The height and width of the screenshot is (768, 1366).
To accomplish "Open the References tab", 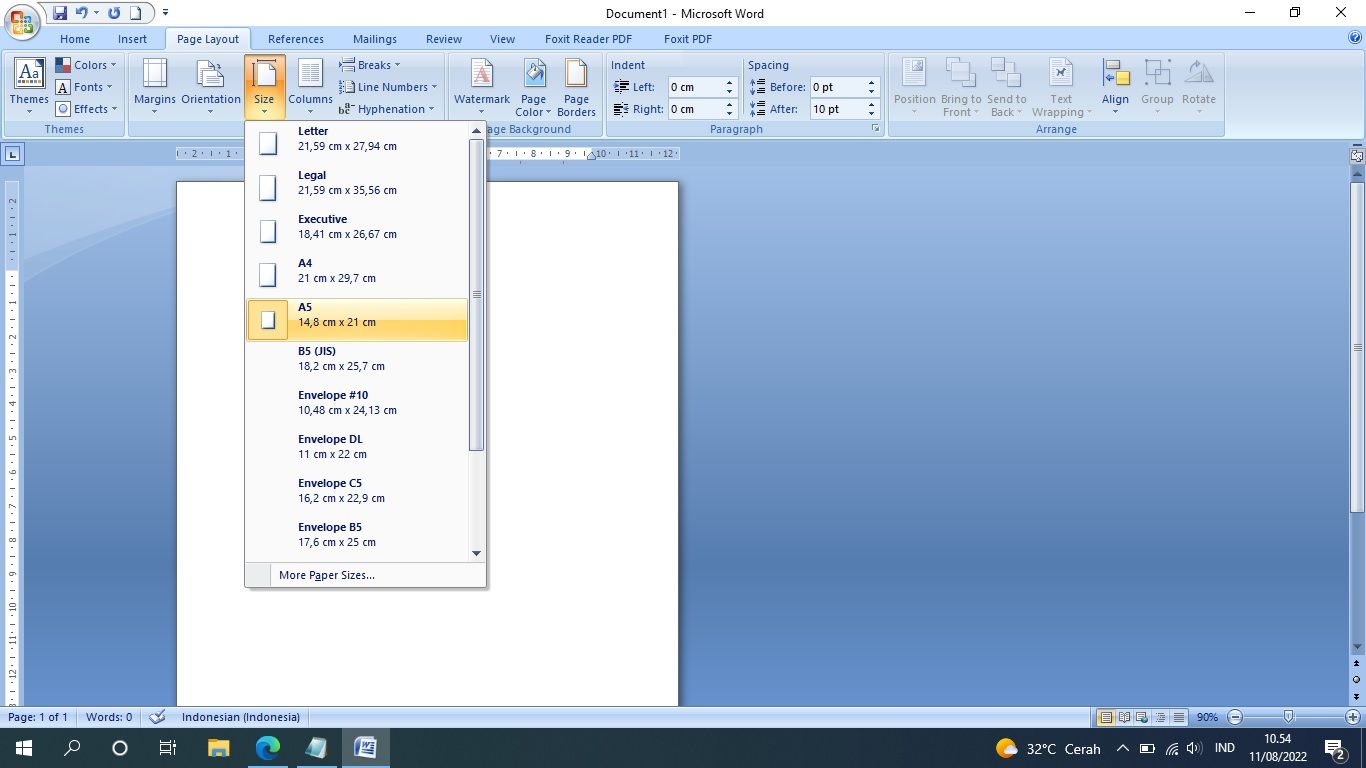I will tap(296, 39).
